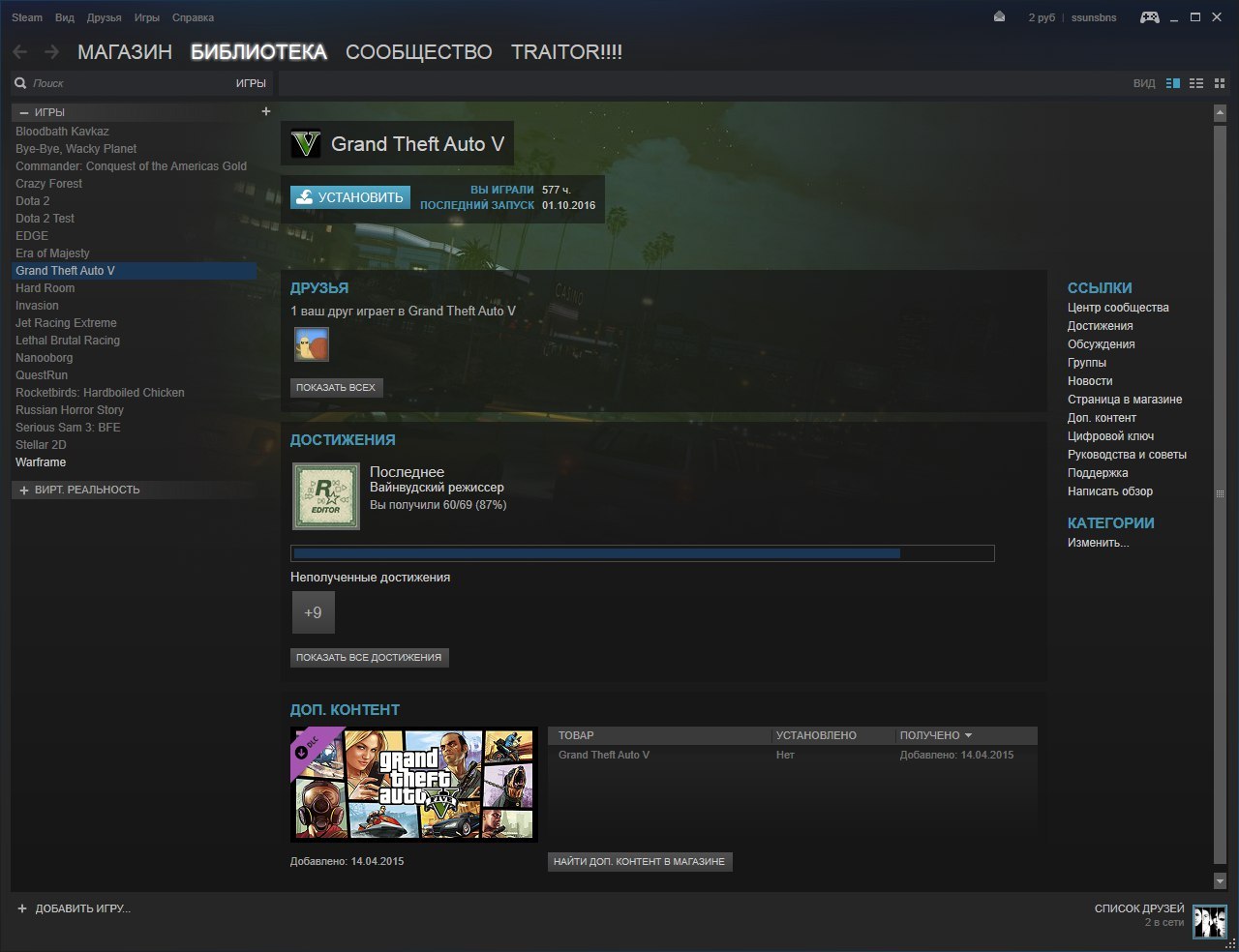Open Центр сообщества link
The height and width of the screenshot is (952, 1239).
point(1118,308)
